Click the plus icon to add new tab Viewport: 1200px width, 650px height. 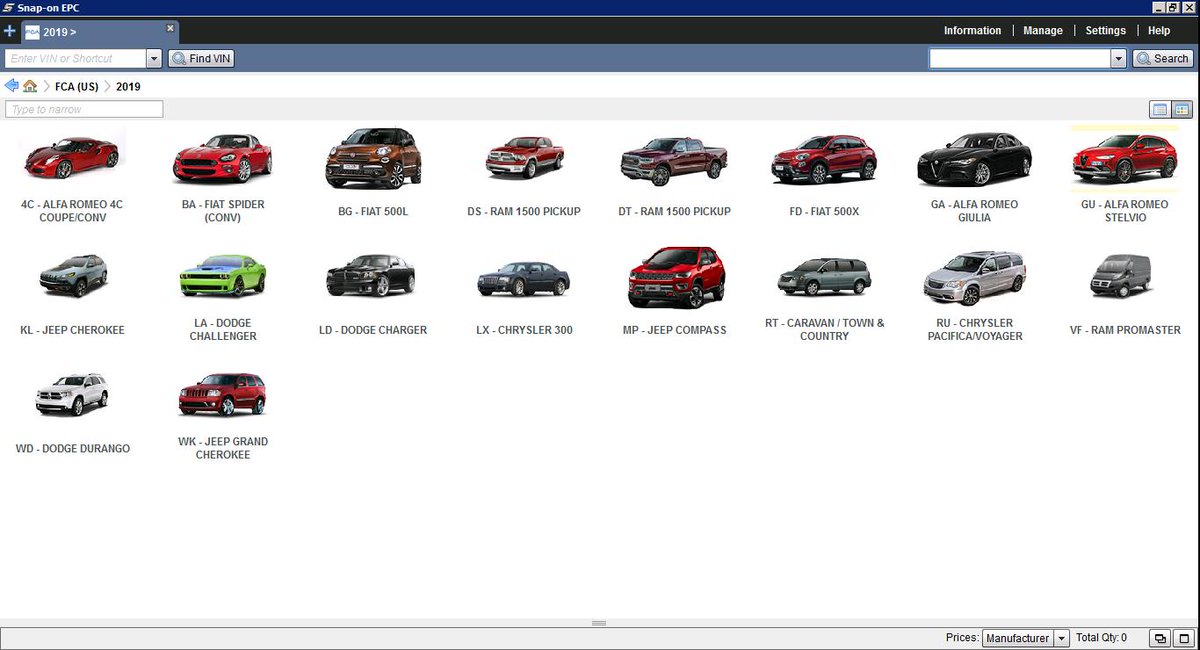10,31
